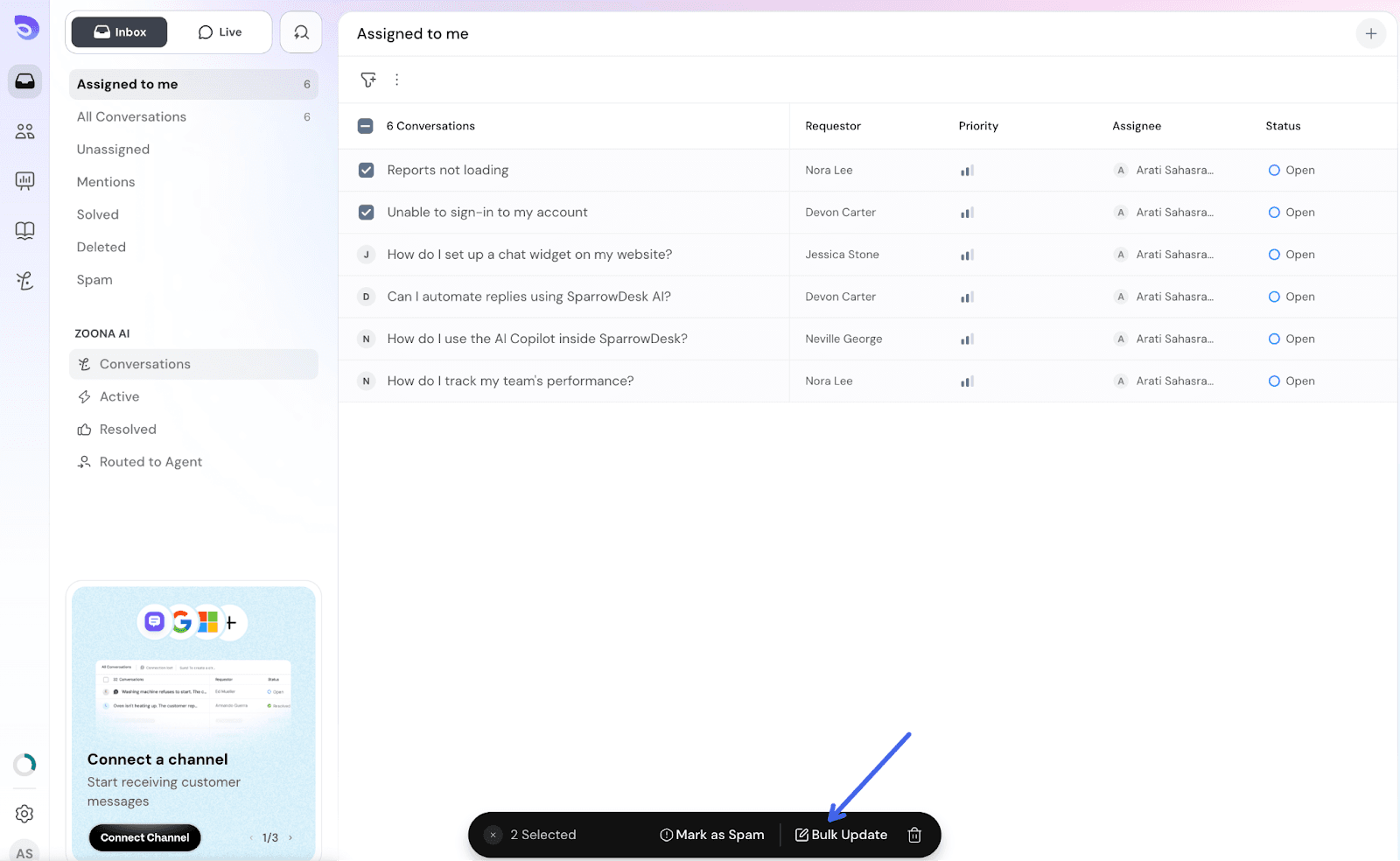
Task: Open the settings gear icon
Action: [x=24, y=814]
